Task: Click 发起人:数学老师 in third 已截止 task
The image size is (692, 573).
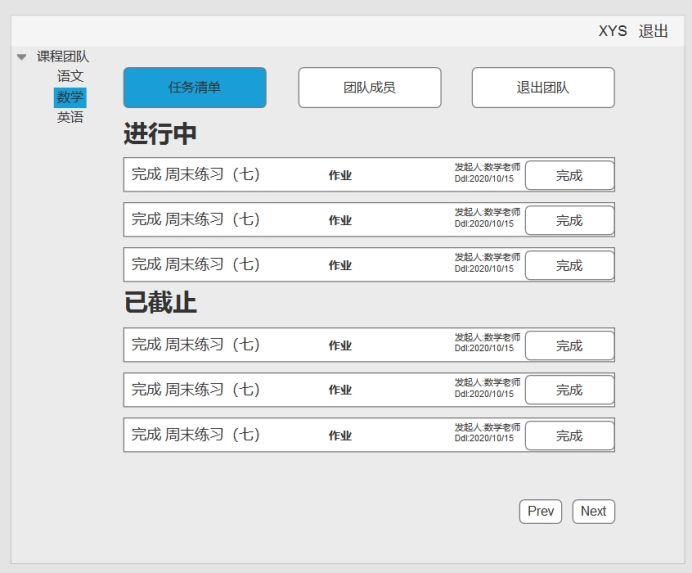Action: [x=488, y=428]
